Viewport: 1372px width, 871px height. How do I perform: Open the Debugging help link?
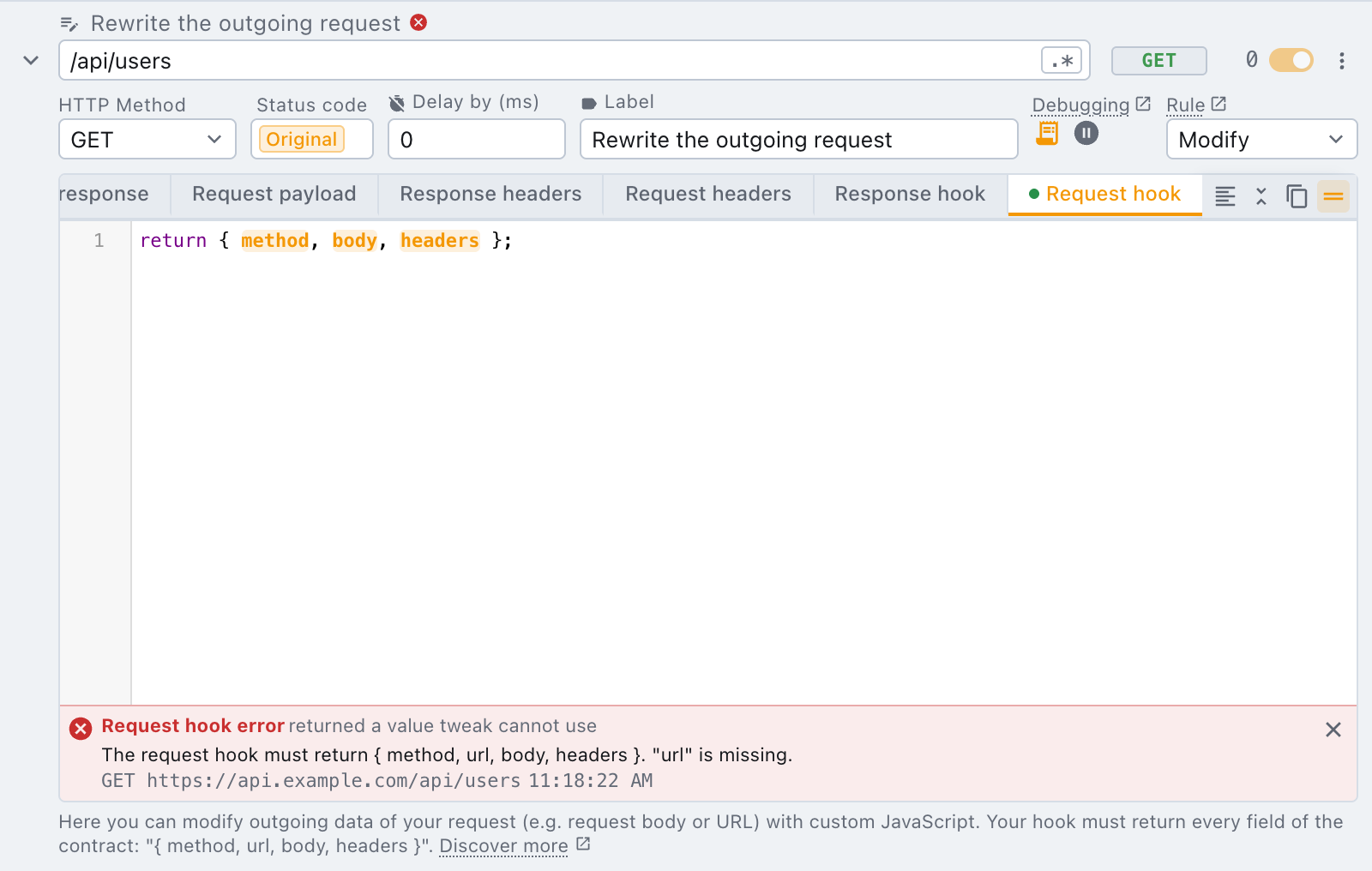(x=1090, y=105)
